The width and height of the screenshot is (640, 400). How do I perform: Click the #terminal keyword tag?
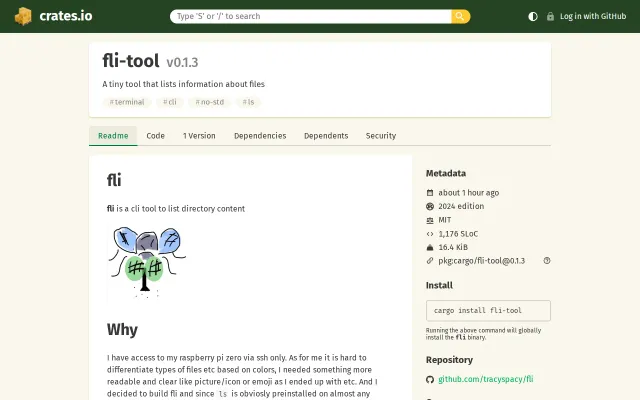tap(127, 102)
